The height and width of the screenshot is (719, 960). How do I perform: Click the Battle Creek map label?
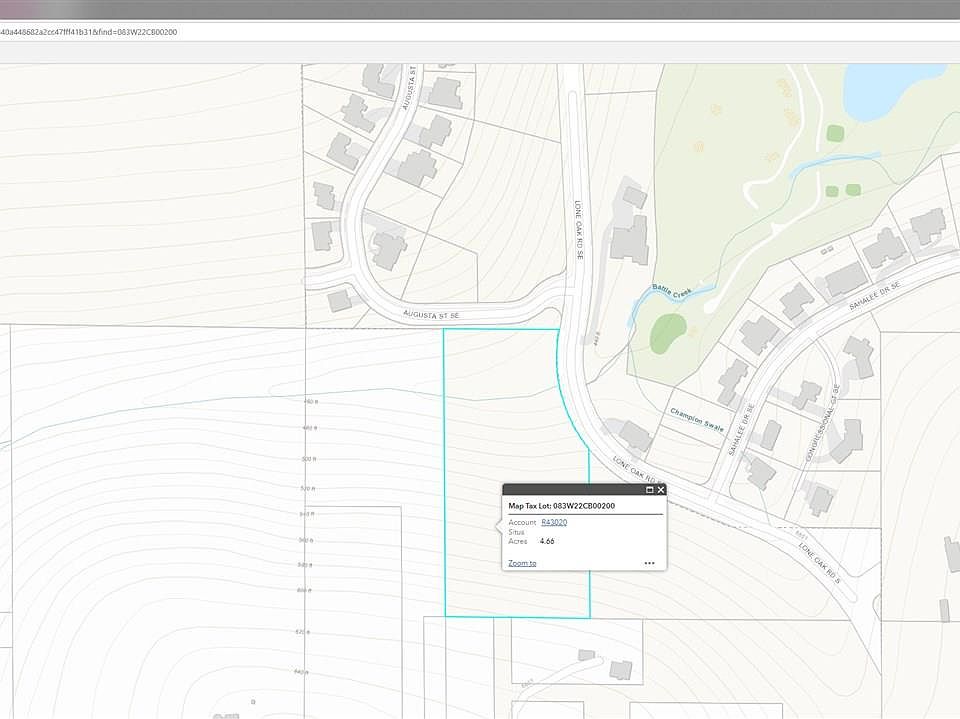pos(672,292)
